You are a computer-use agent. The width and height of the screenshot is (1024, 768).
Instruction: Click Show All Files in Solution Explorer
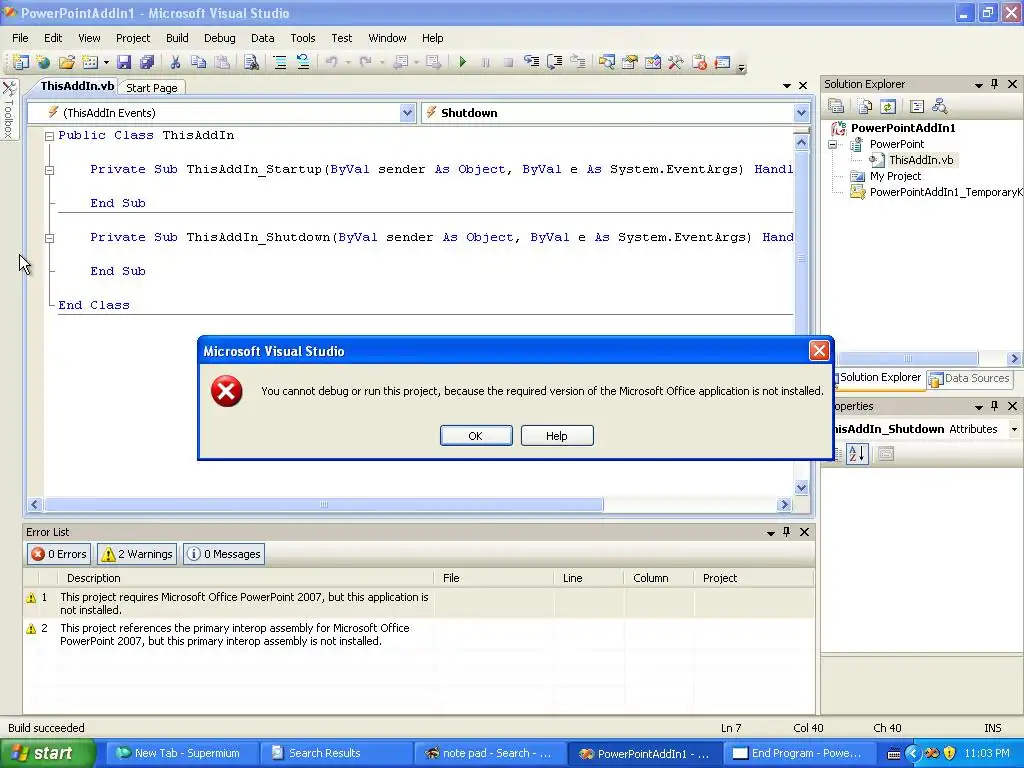click(864, 106)
